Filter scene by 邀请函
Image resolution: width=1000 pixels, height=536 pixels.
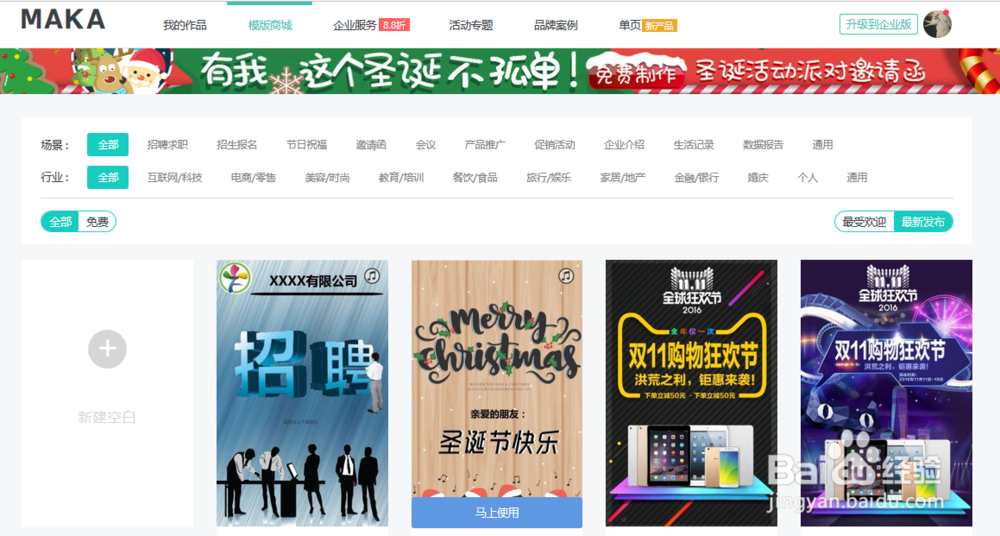pyautogui.click(x=371, y=145)
